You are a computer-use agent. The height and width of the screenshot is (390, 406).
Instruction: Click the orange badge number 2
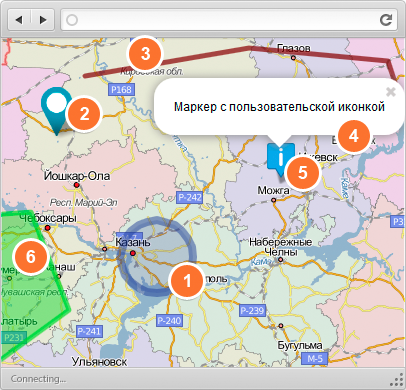coord(84,114)
